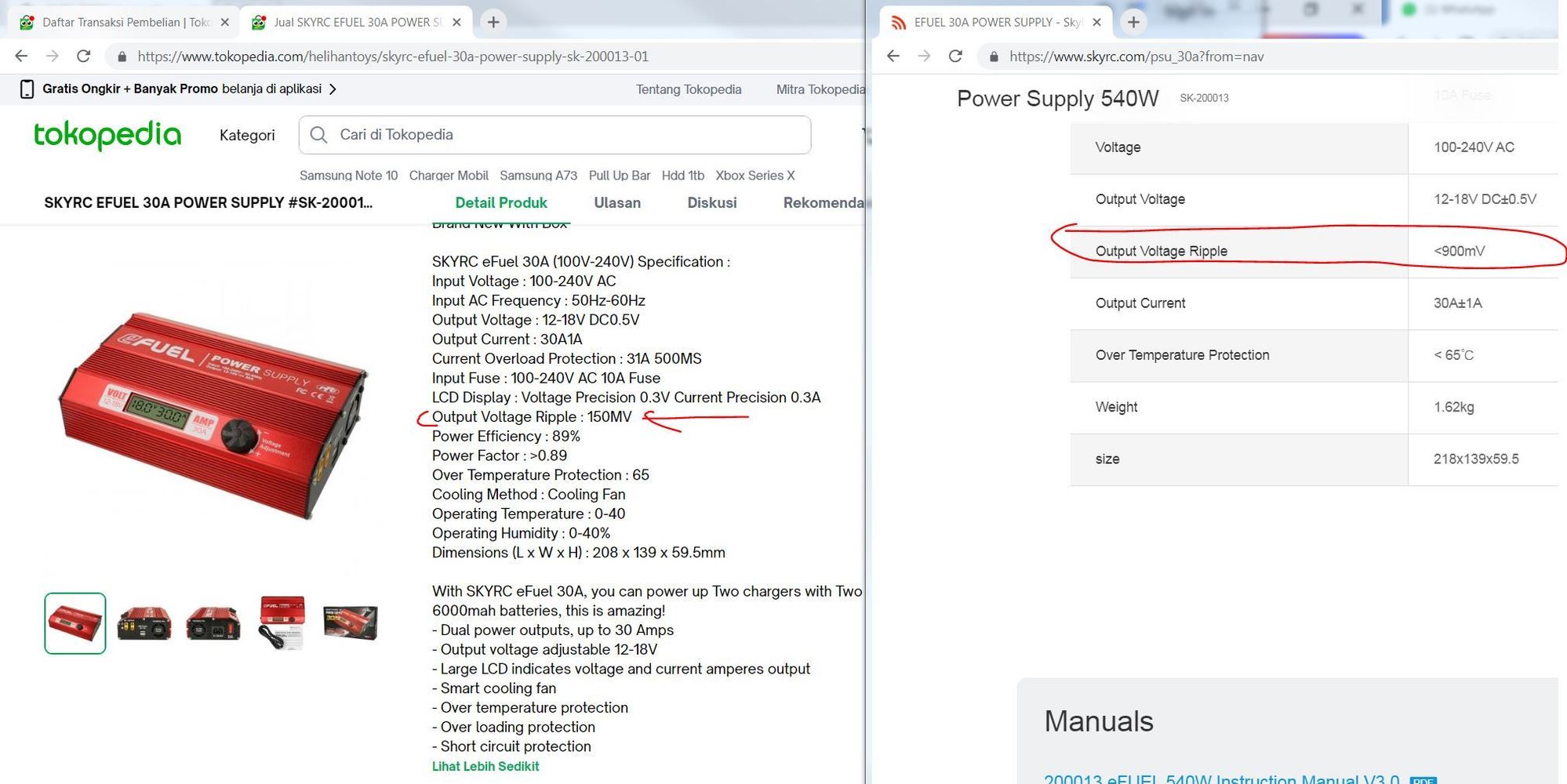Click the reload button in the SkyRC window
The height and width of the screenshot is (784, 1567).
coord(955,56)
